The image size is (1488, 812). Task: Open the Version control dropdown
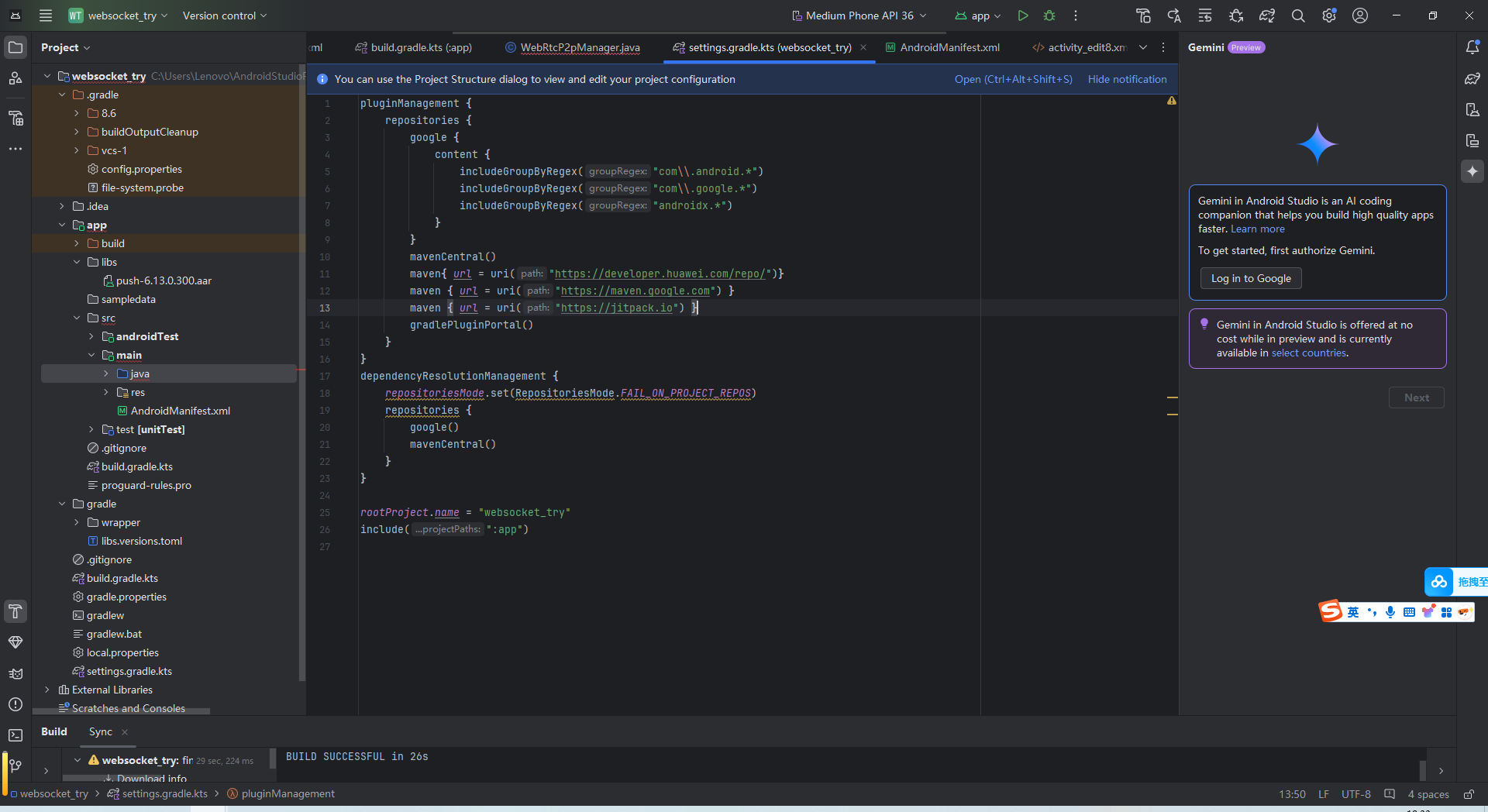tap(225, 15)
